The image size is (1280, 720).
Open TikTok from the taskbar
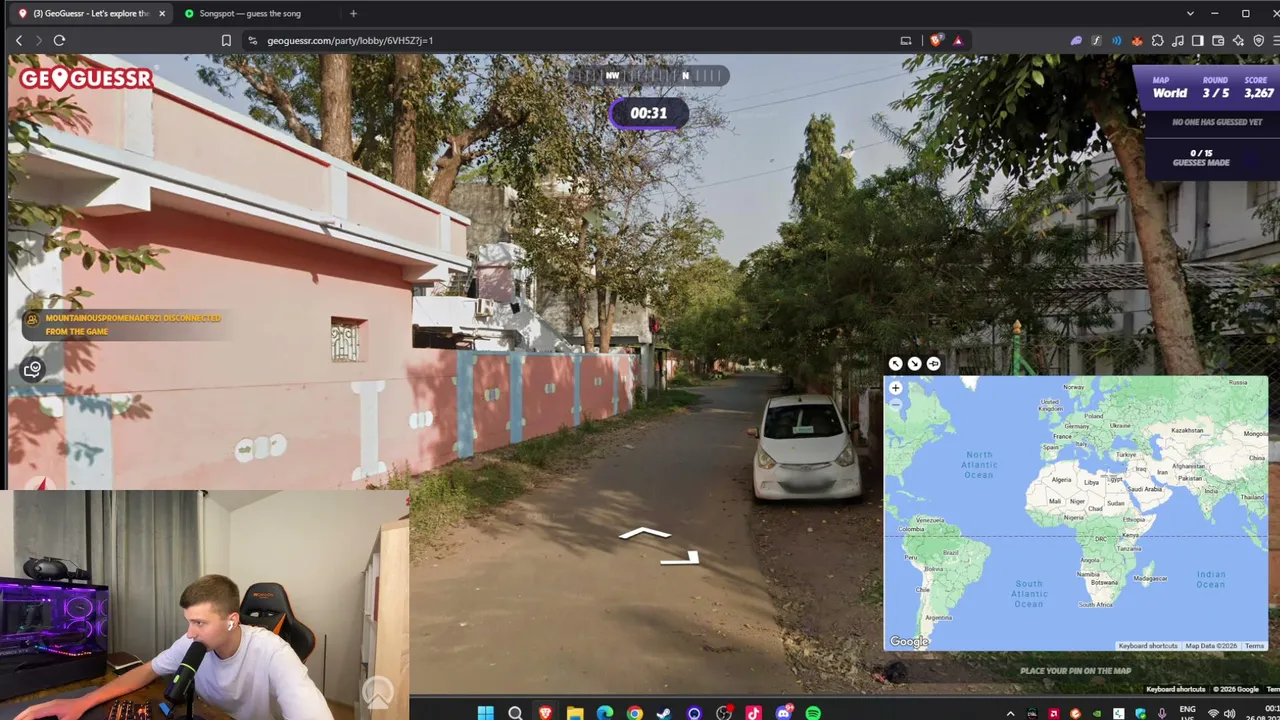pyautogui.click(x=754, y=713)
